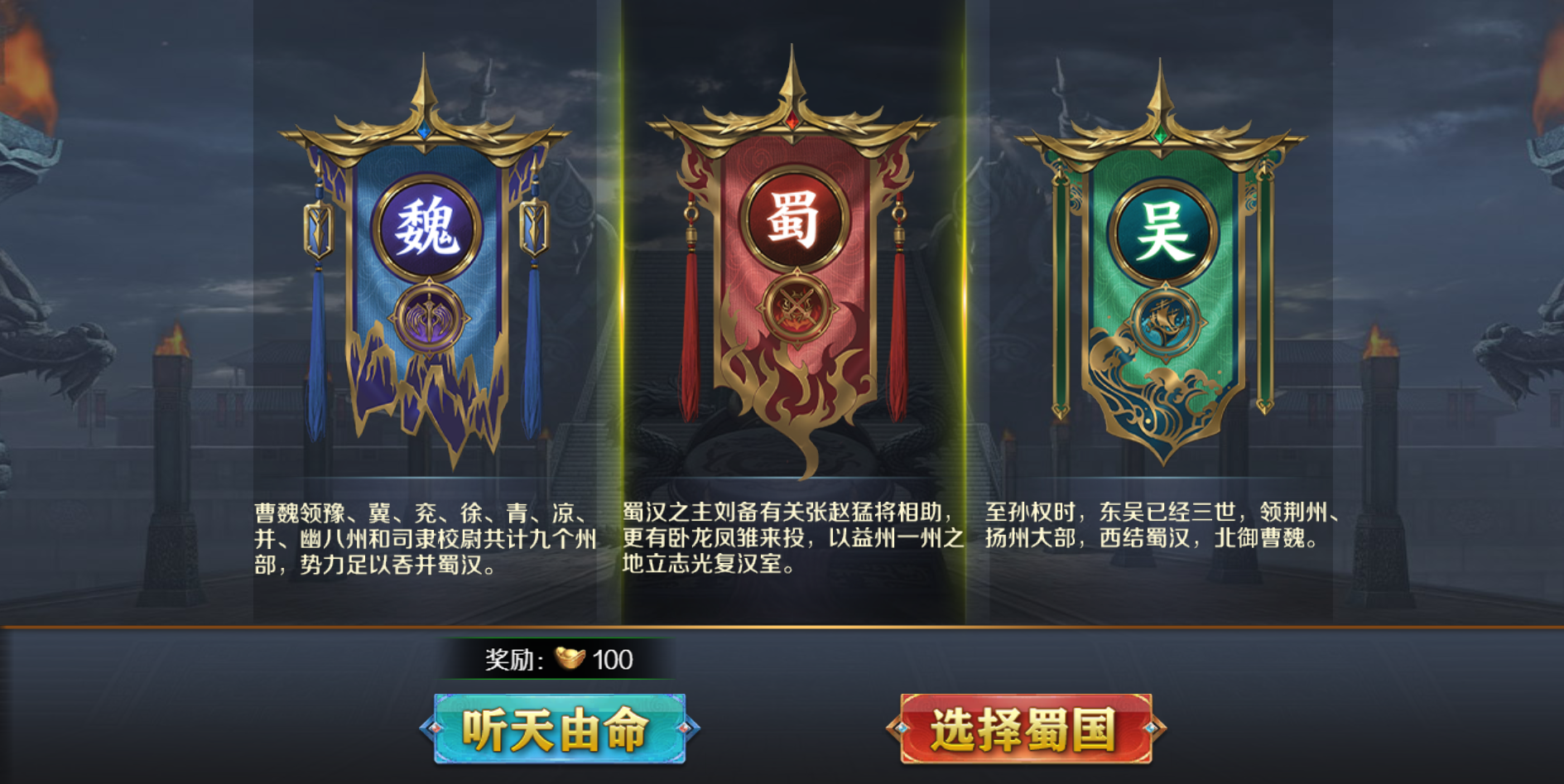
Task: Choose the Wei faction description text
Action: click(426, 539)
